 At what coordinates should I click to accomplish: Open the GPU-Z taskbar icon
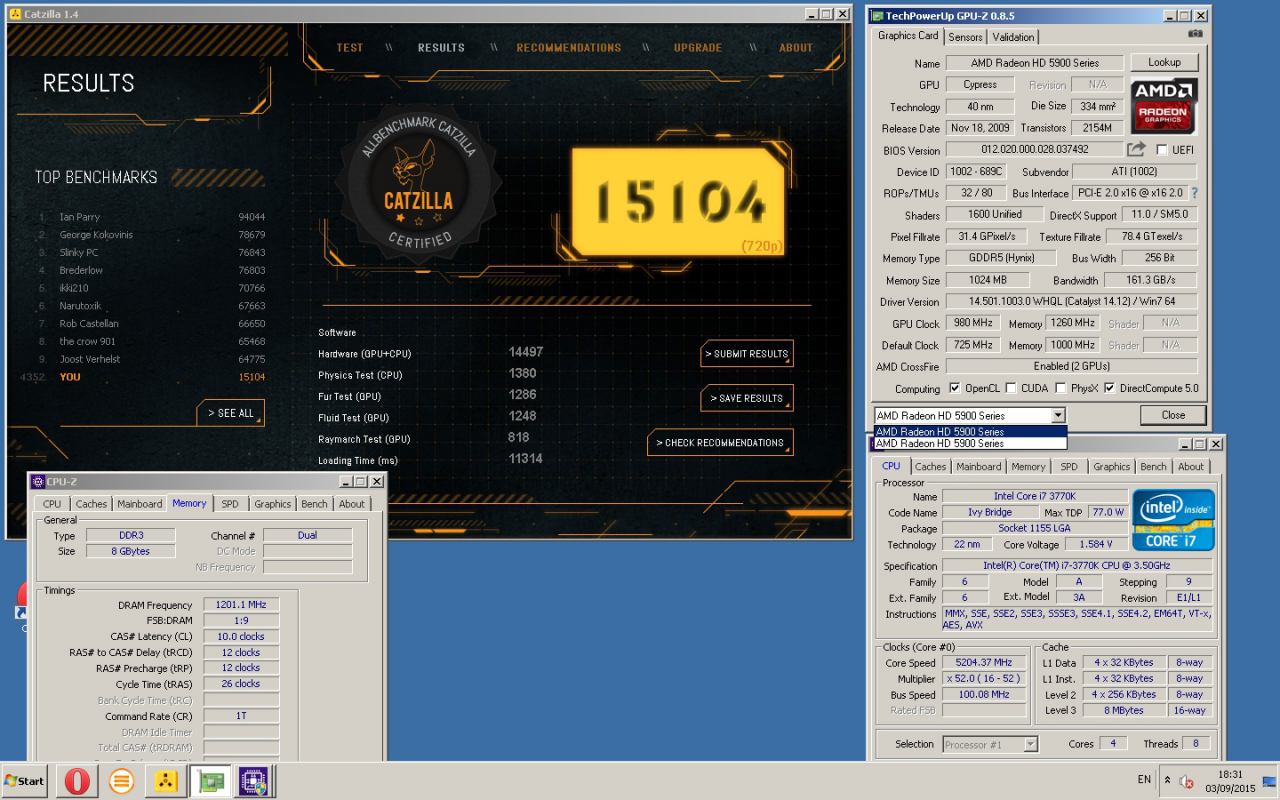(x=210, y=781)
